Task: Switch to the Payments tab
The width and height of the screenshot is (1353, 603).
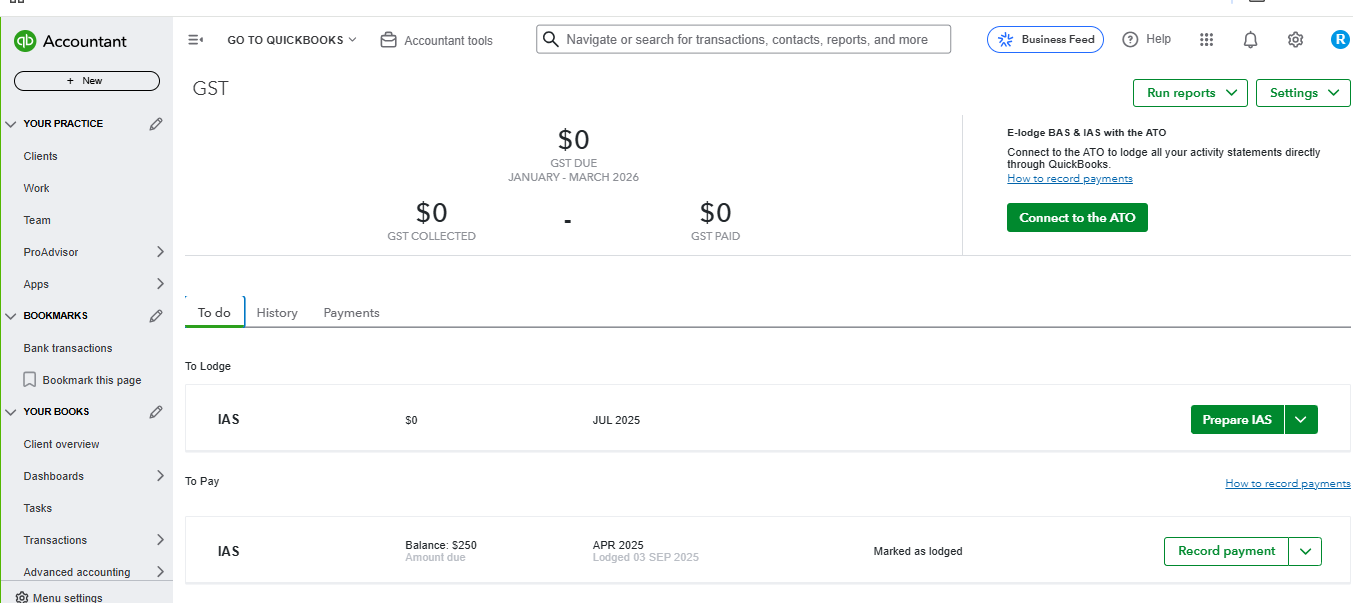Action: point(351,313)
